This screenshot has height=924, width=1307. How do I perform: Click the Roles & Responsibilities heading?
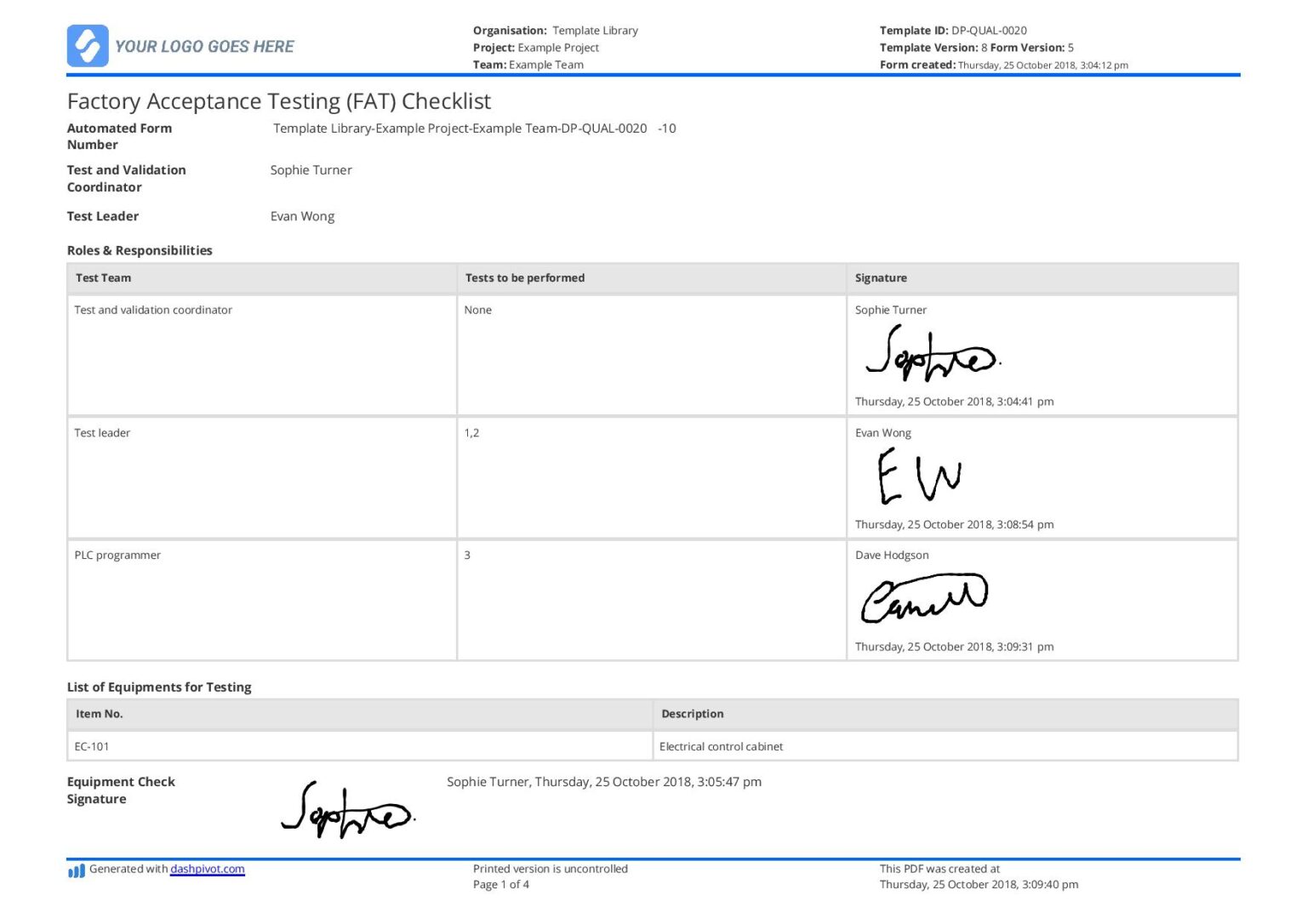[140, 250]
